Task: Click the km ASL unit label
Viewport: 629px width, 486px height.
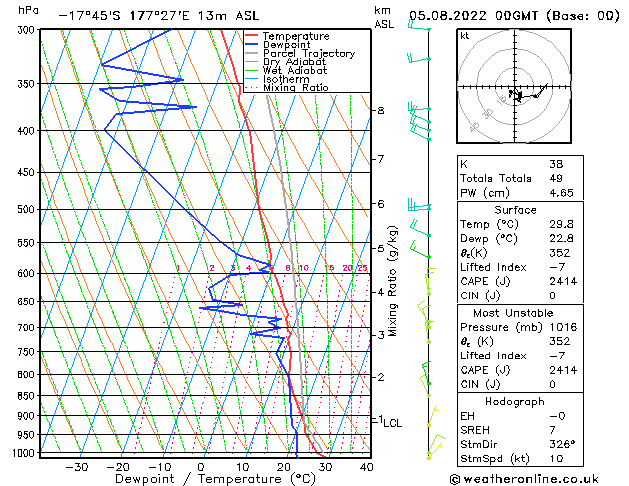Action: pos(384,17)
